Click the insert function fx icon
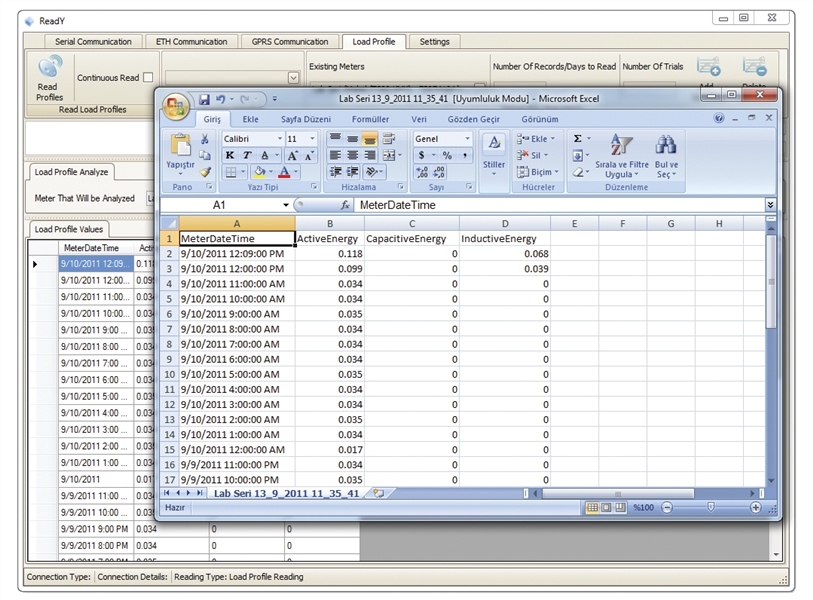This screenshot has width=813, height=600. point(345,205)
